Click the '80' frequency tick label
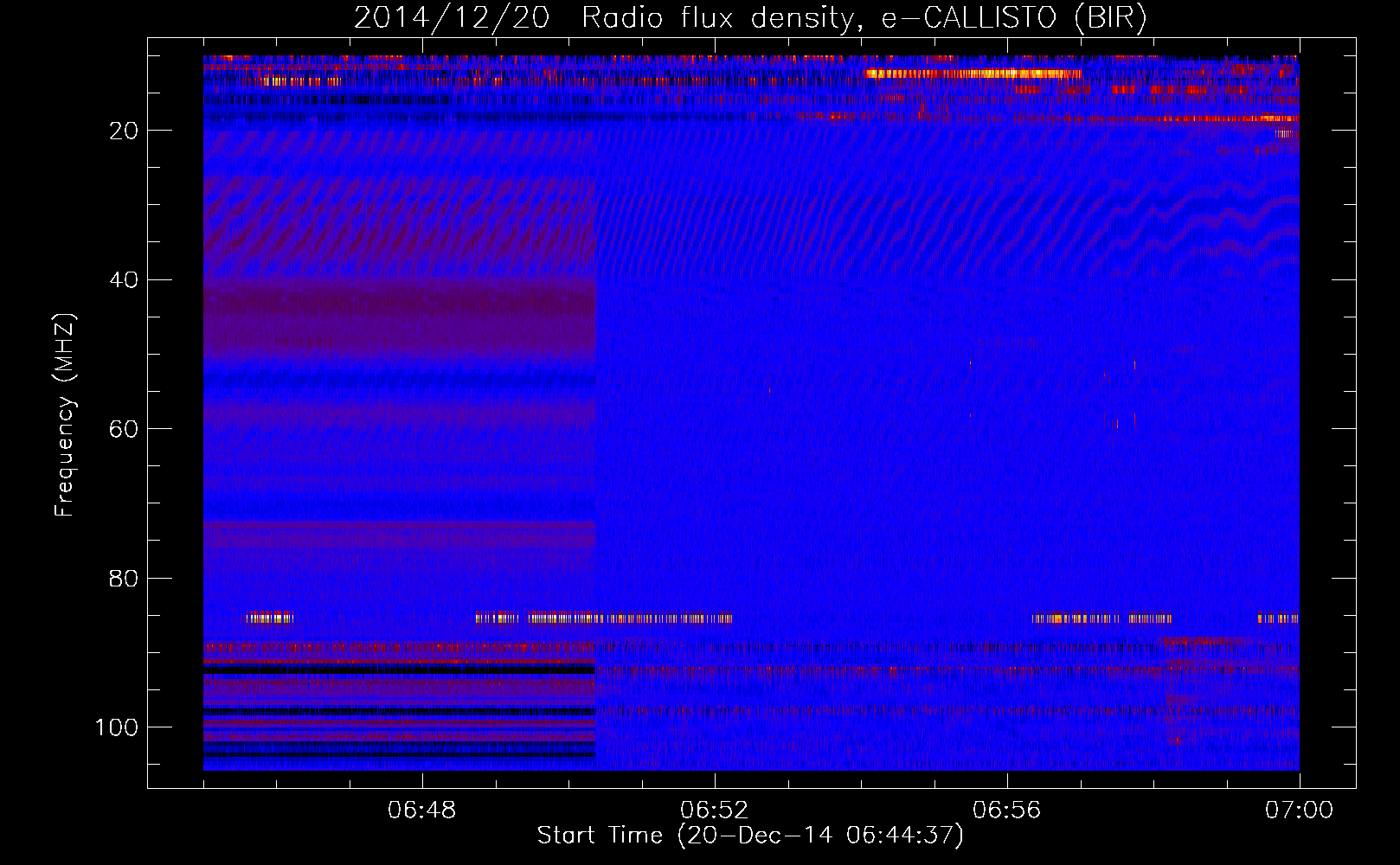The height and width of the screenshot is (865, 1400). click(124, 579)
